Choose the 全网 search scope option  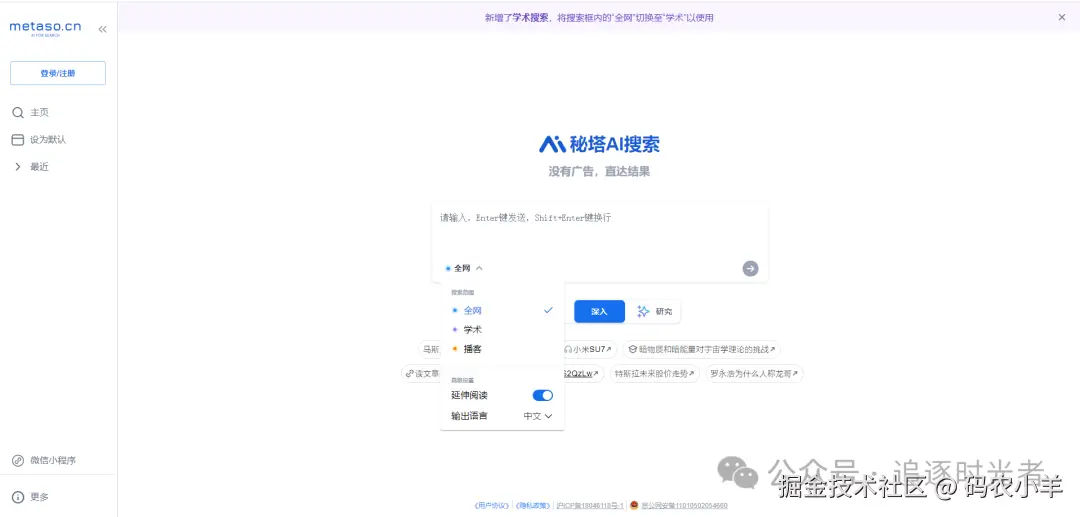[502, 310]
